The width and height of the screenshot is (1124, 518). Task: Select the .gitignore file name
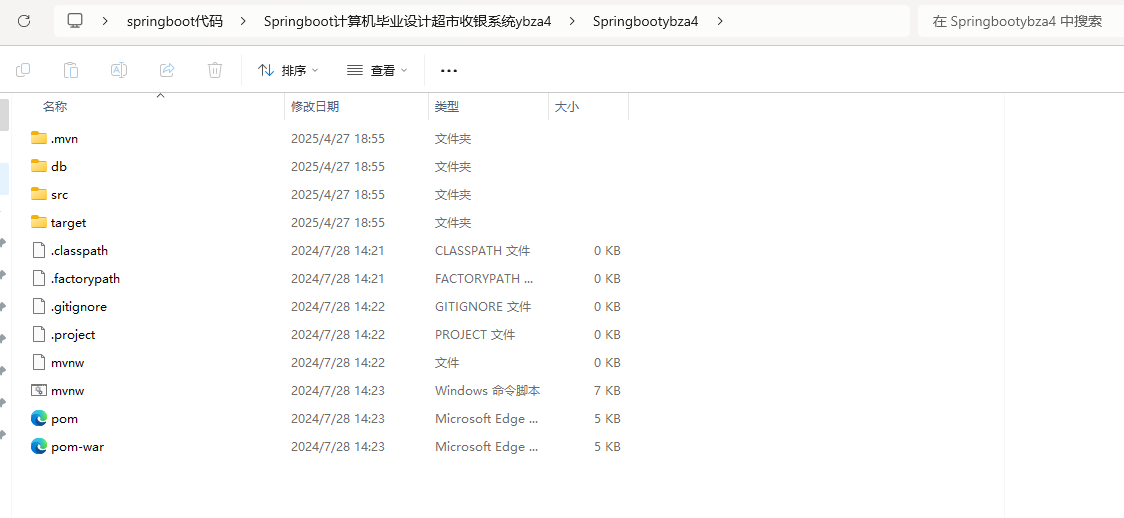point(79,307)
